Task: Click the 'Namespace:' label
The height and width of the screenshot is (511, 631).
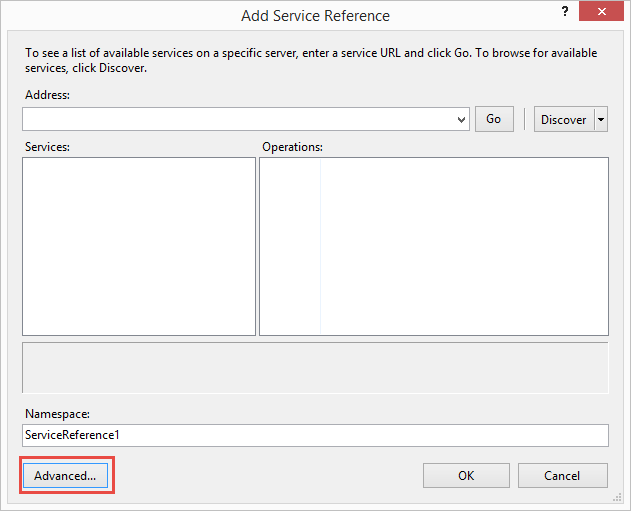Action: [x=58, y=414]
